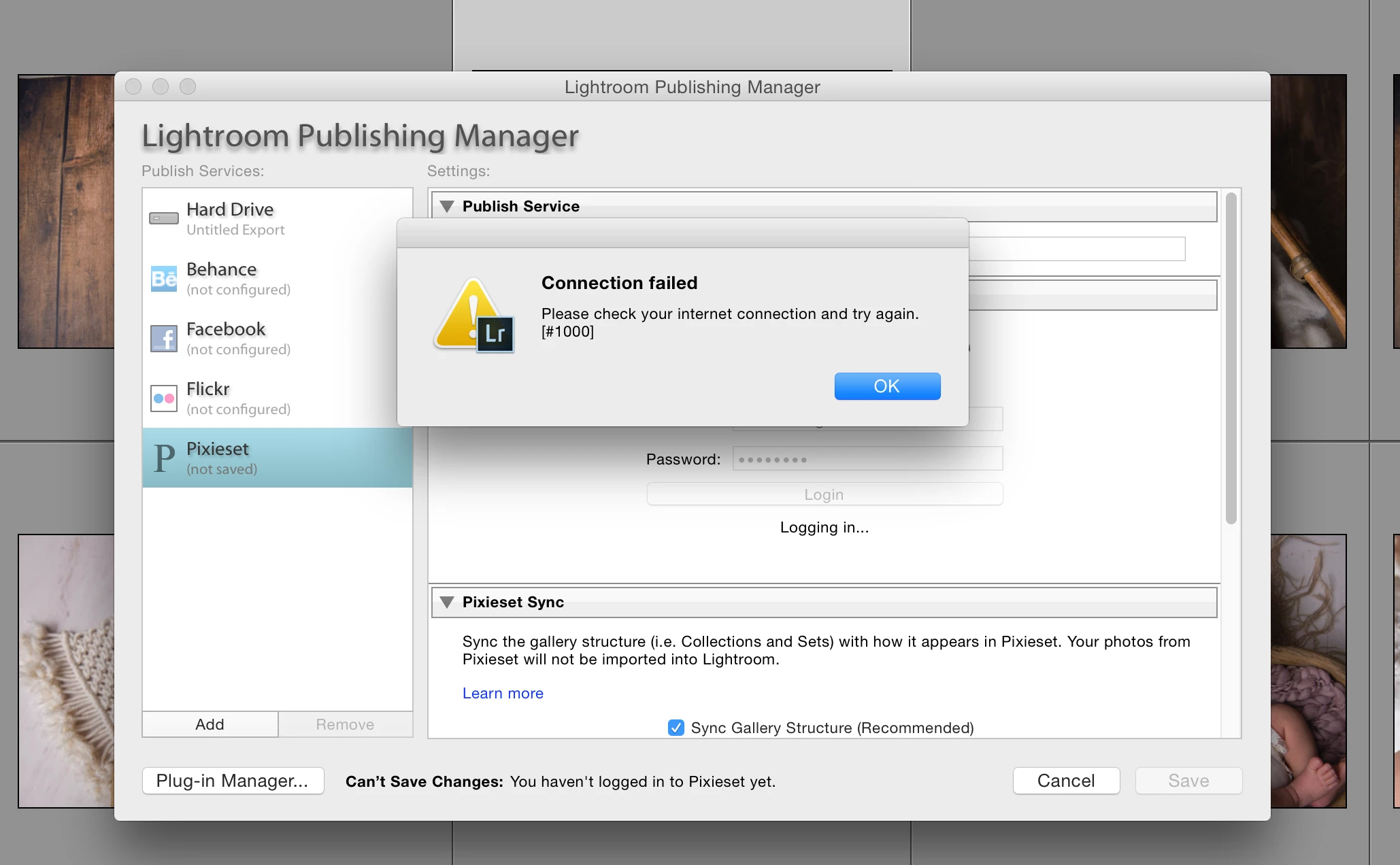Click the Pixieset P icon
The height and width of the screenshot is (865, 1400).
[164, 458]
